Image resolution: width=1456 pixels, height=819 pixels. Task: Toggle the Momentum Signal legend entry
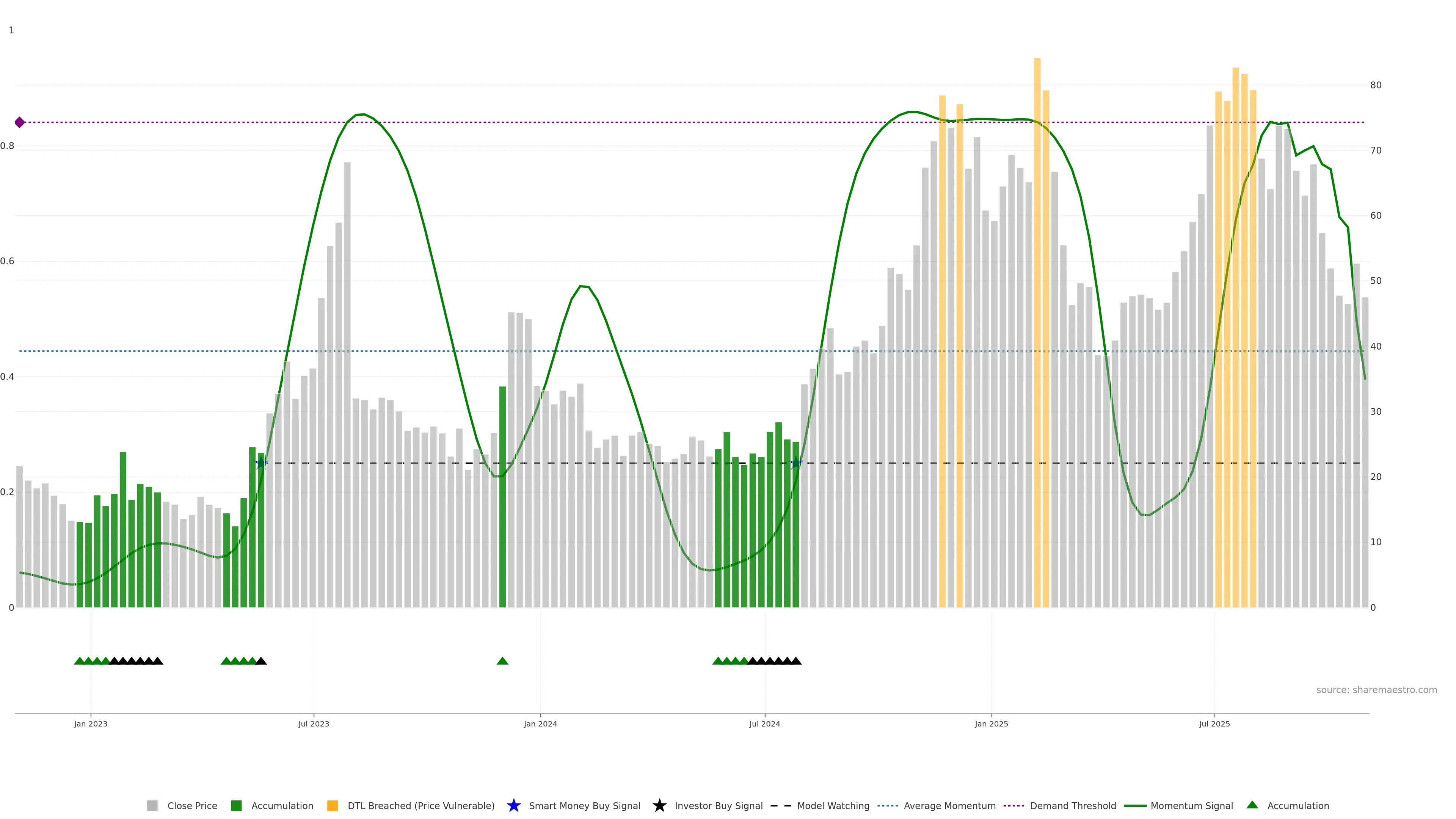point(1191,805)
